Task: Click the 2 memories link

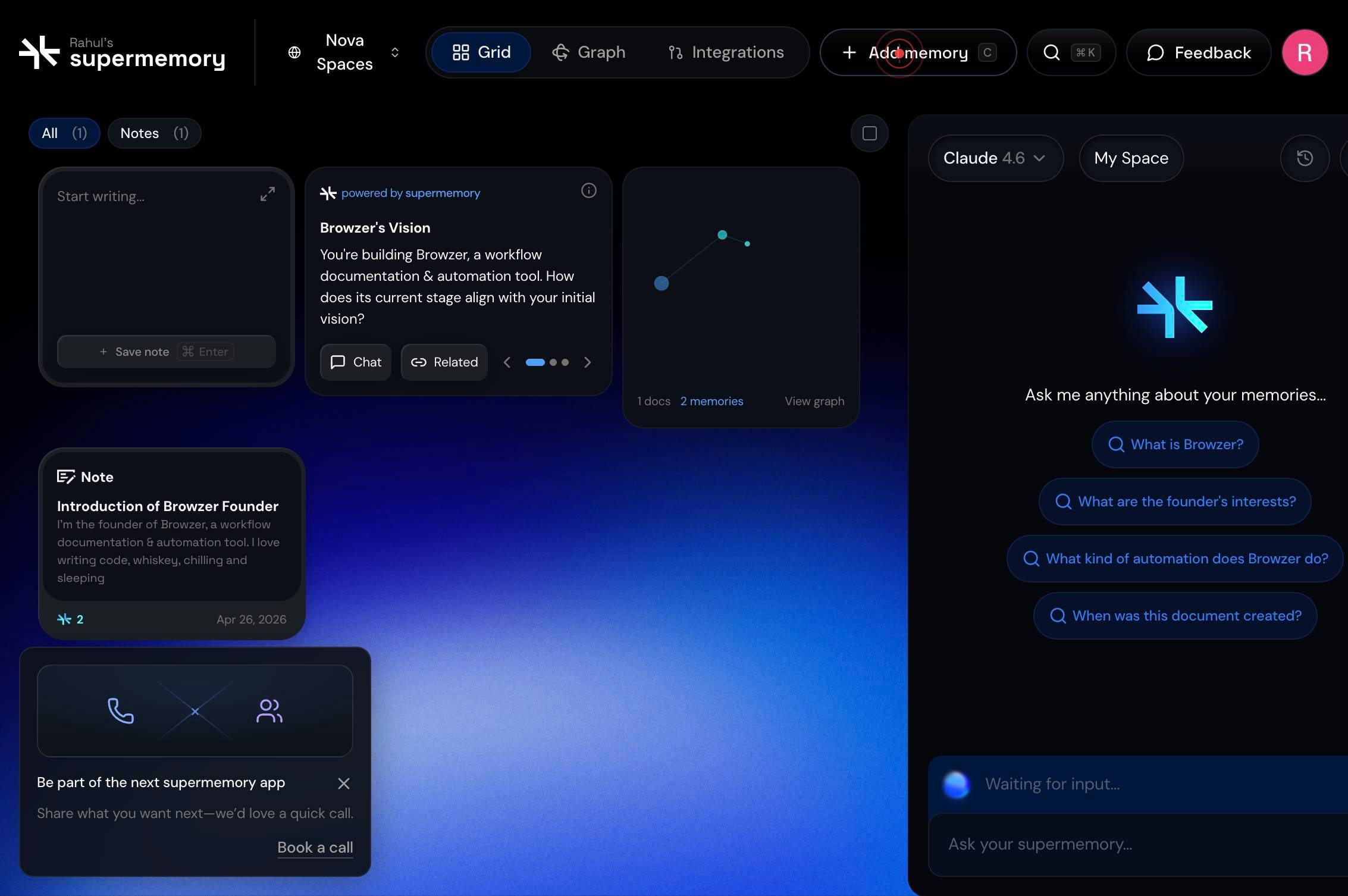Action: pyautogui.click(x=711, y=402)
